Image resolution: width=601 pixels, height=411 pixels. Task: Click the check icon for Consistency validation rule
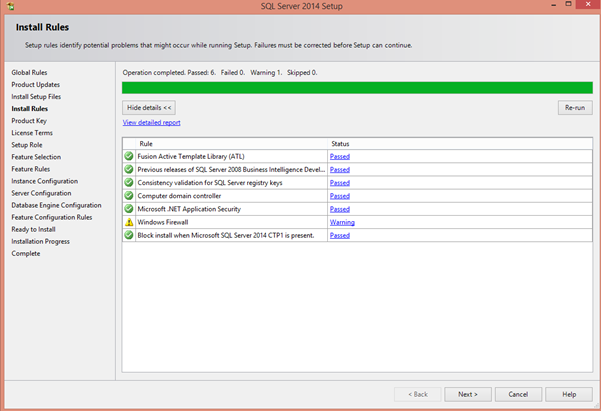[129, 182]
